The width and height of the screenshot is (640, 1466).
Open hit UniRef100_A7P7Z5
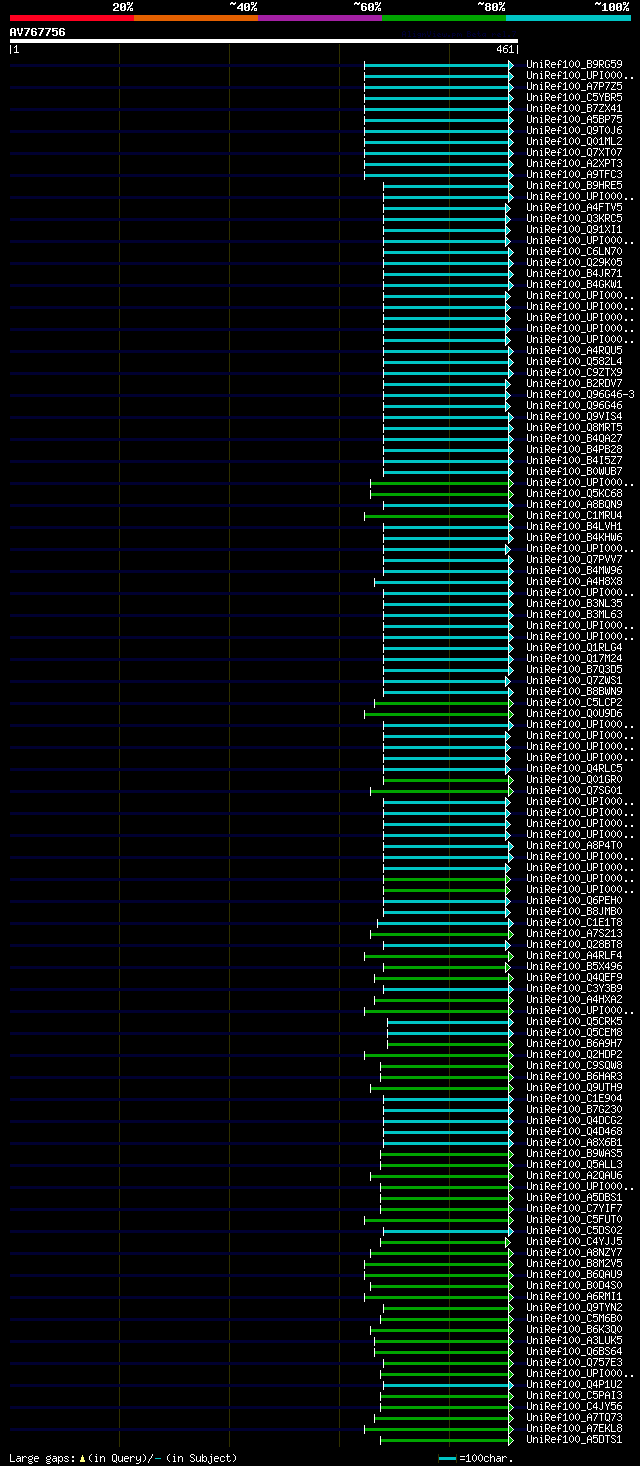pos(573,87)
